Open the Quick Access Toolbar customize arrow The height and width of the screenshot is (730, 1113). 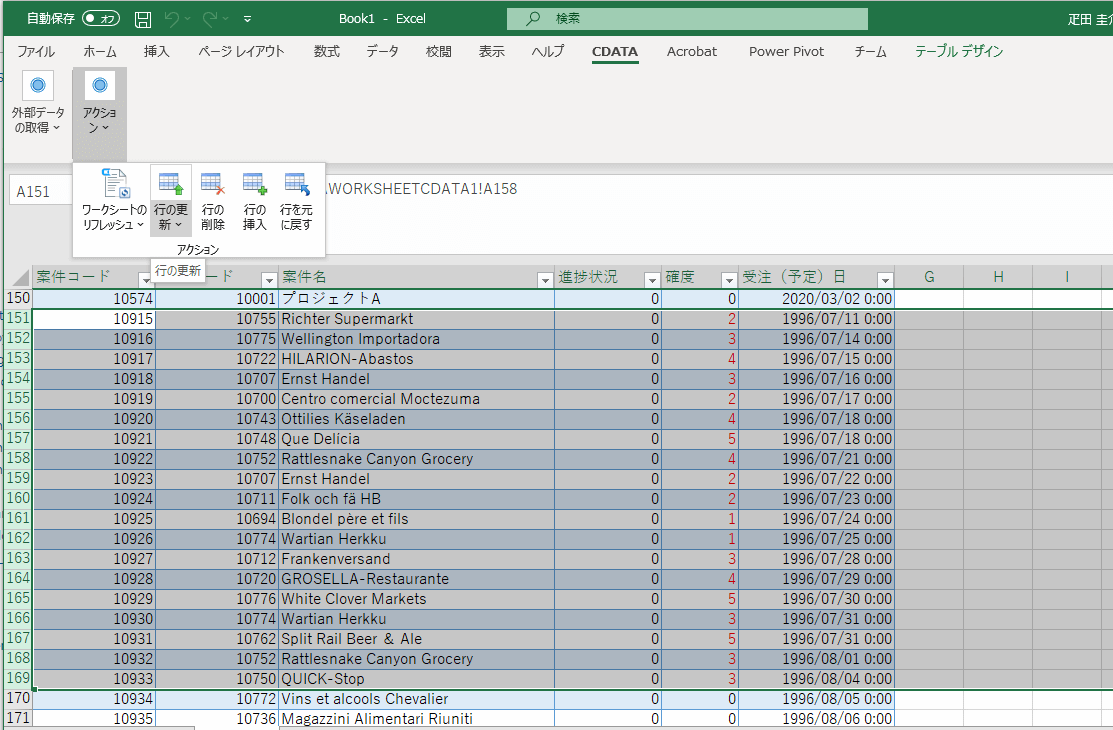[x=248, y=19]
